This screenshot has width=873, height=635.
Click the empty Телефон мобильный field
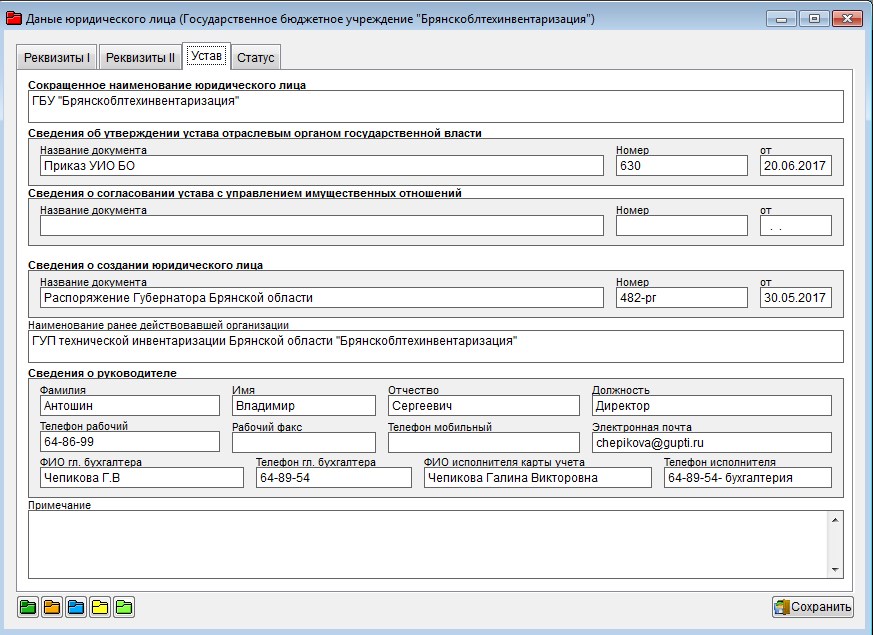click(484, 443)
